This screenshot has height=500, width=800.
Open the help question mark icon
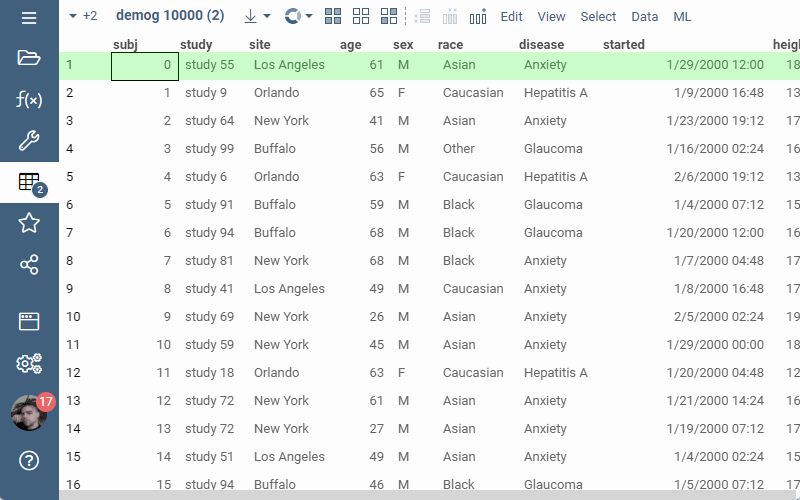click(29, 461)
